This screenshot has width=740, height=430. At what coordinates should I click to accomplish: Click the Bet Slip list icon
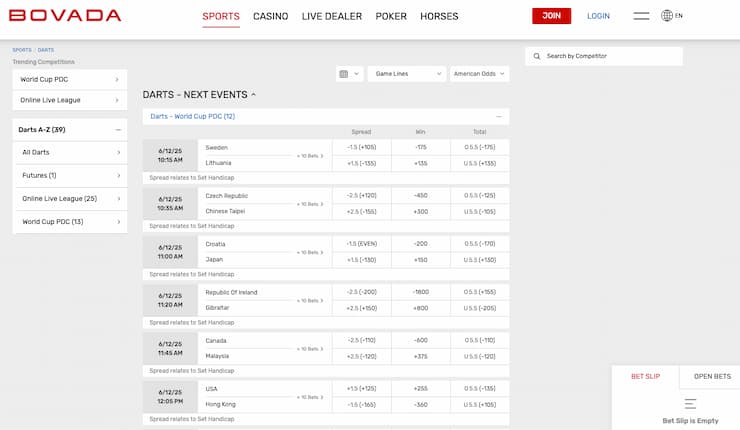tap(690, 404)
